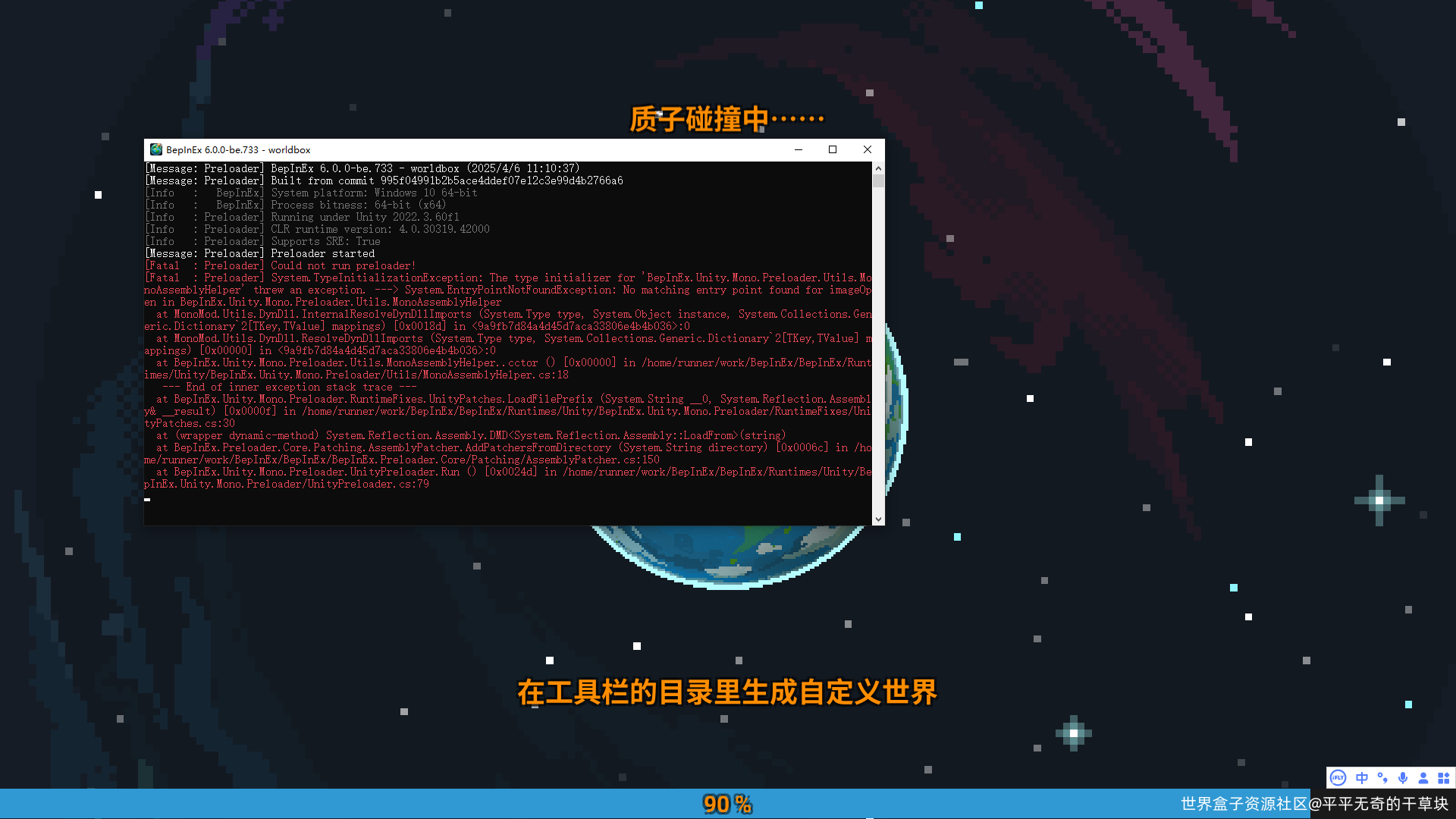Click the console scrollbar up arrow
Viewport: 1456px width, 819px height.
click(x=878, y=168)
